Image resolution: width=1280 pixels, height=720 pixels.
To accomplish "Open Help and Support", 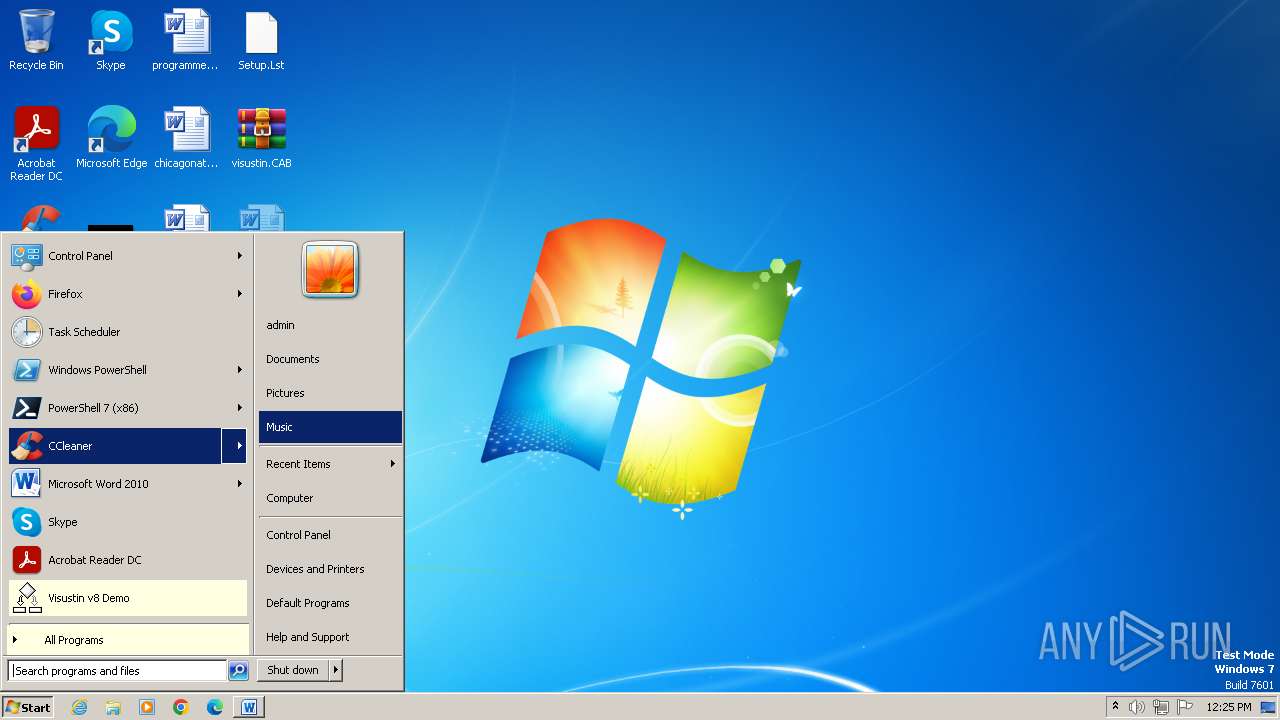I will click(330, 637).
